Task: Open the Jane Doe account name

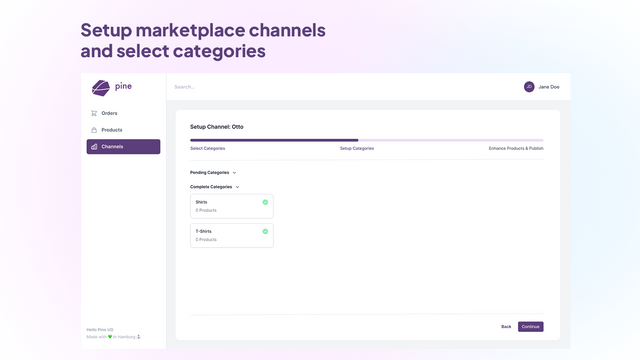Action: tap(549, 87)
